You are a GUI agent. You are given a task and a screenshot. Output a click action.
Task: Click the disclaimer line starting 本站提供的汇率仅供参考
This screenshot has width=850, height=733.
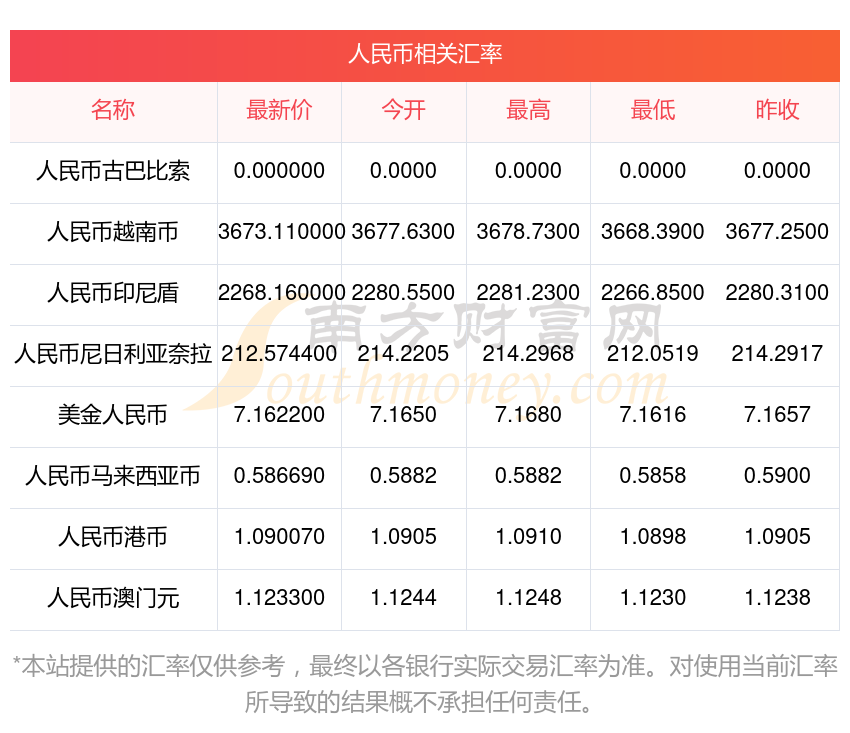click(425, 666)
